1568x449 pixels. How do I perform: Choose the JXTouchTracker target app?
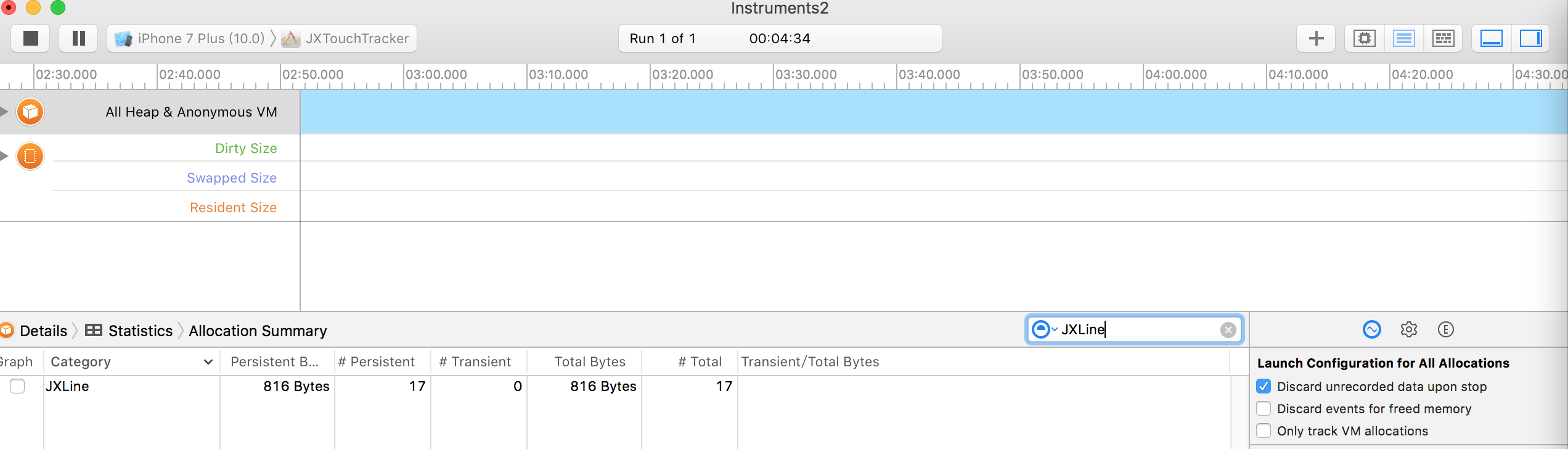(x=346, y=38)
